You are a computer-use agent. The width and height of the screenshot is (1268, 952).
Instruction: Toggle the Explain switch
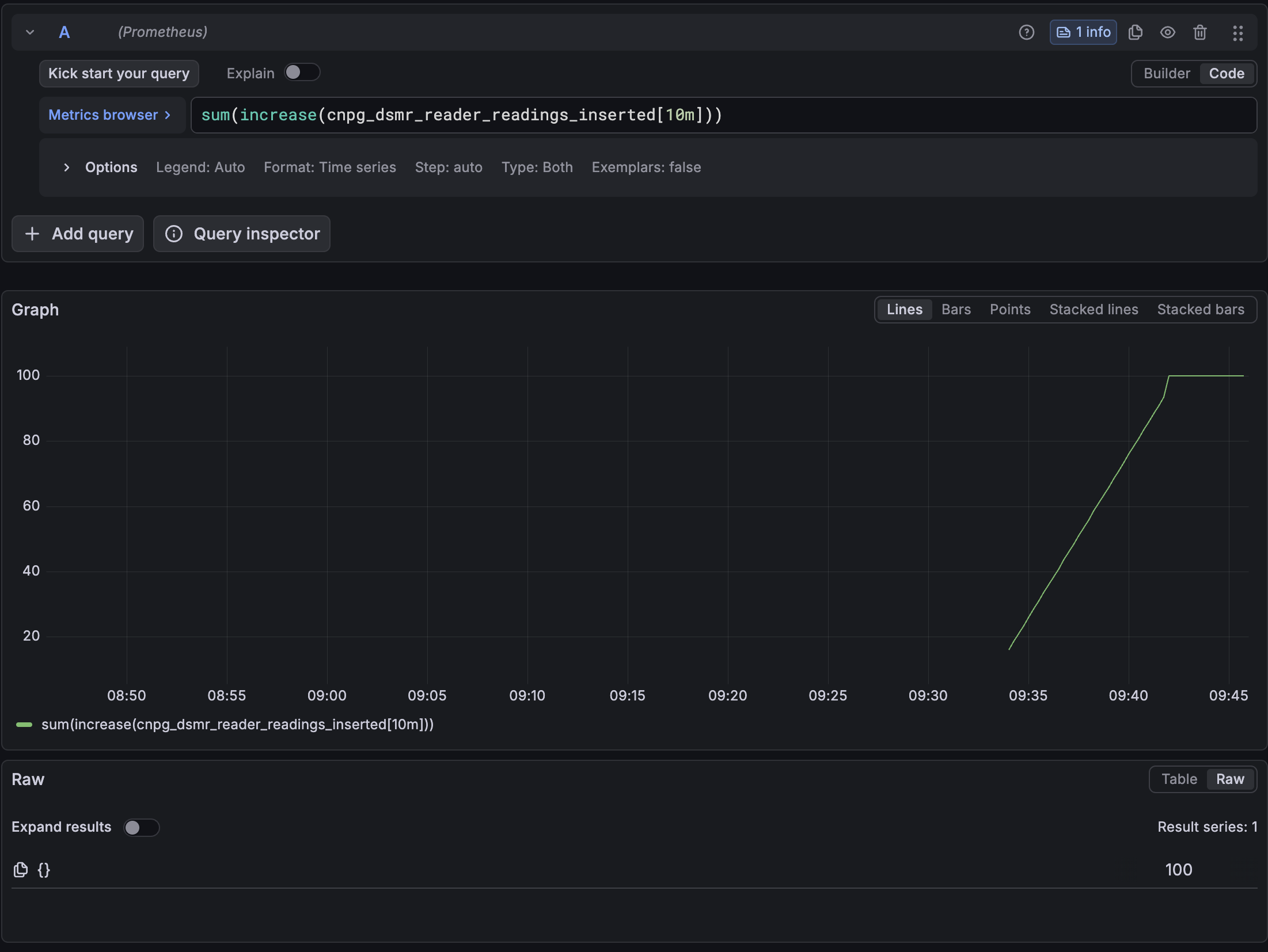pyautogui.click(x=302, y=73)
